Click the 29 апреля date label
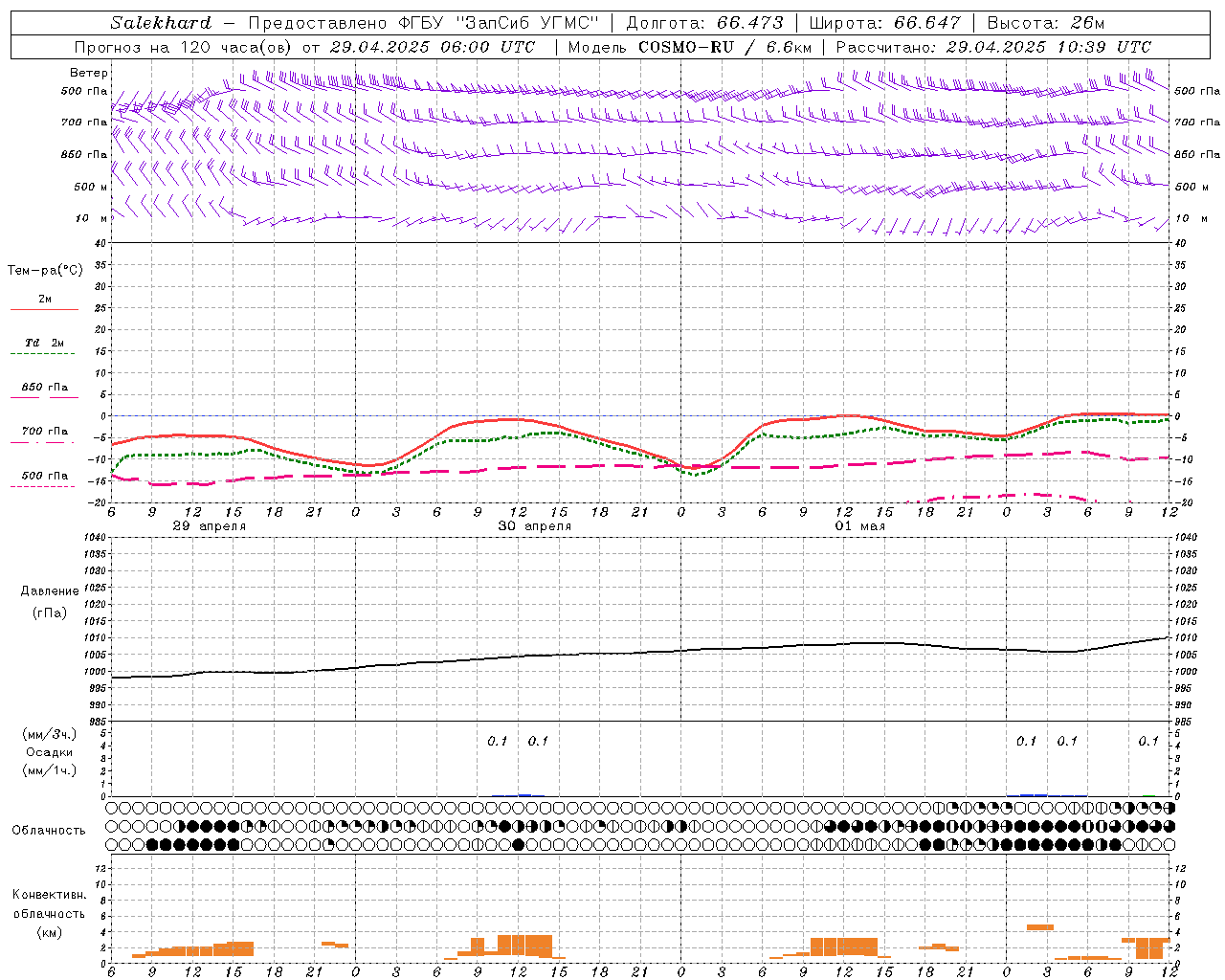The width and height of the screenshot is (1225, 980). point(209,526)
